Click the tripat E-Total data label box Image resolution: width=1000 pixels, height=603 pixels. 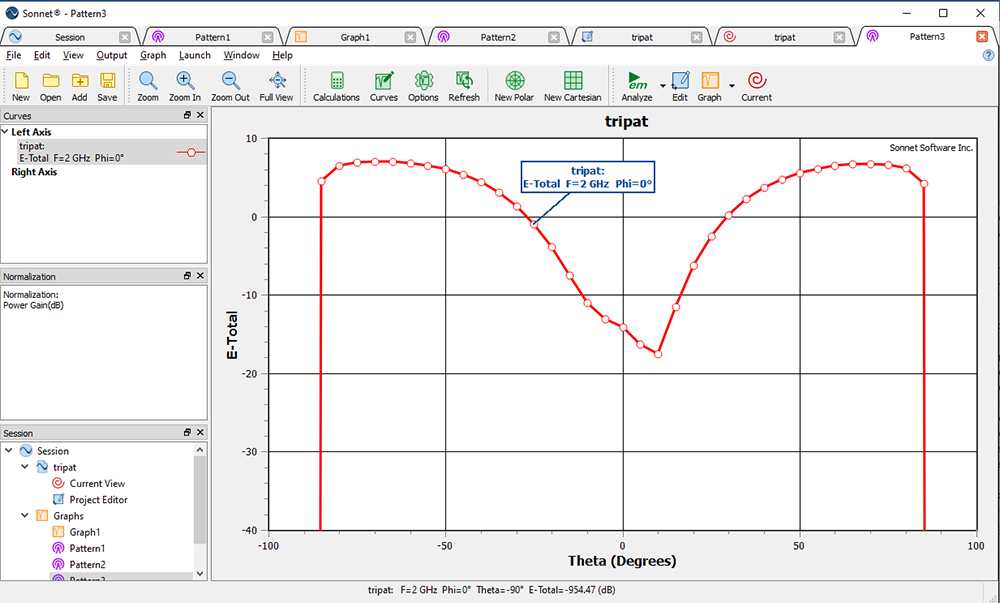tap(587, 177)
